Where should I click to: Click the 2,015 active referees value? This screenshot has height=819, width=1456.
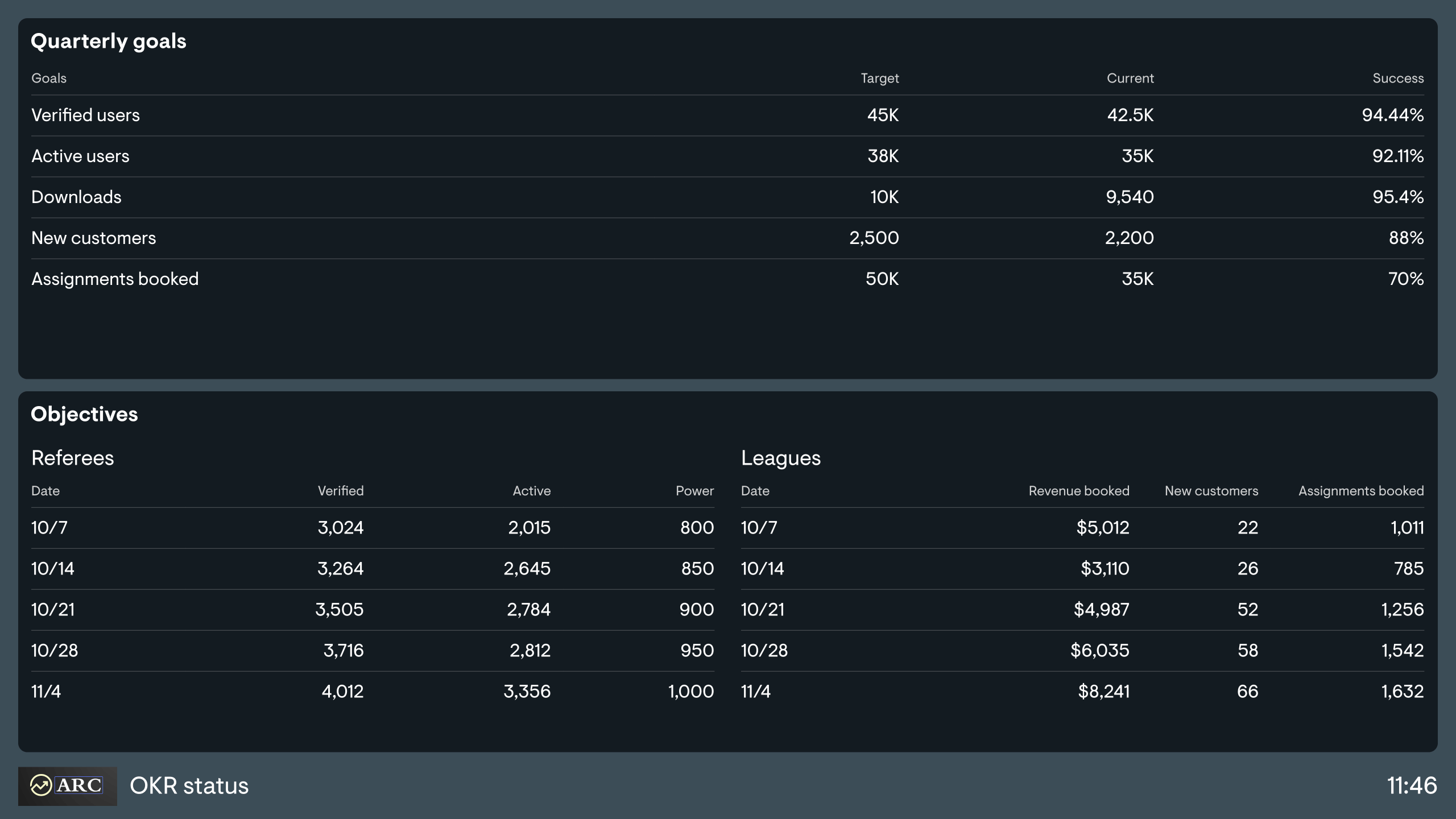pos(529,527)
